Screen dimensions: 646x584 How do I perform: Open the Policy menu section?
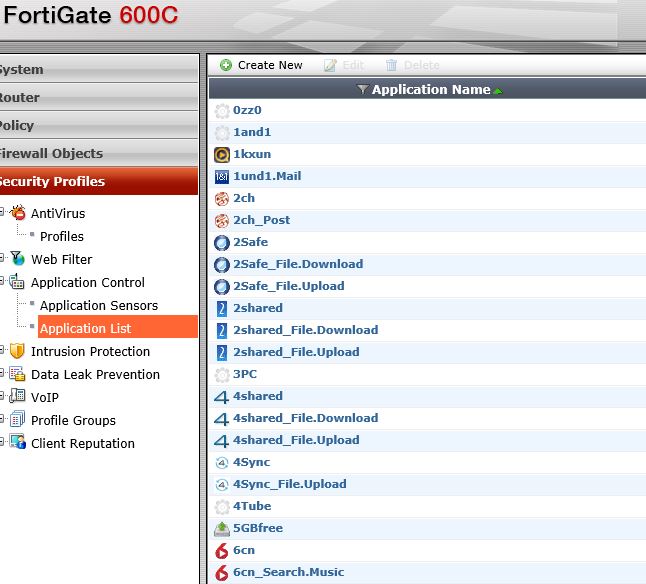99,125
